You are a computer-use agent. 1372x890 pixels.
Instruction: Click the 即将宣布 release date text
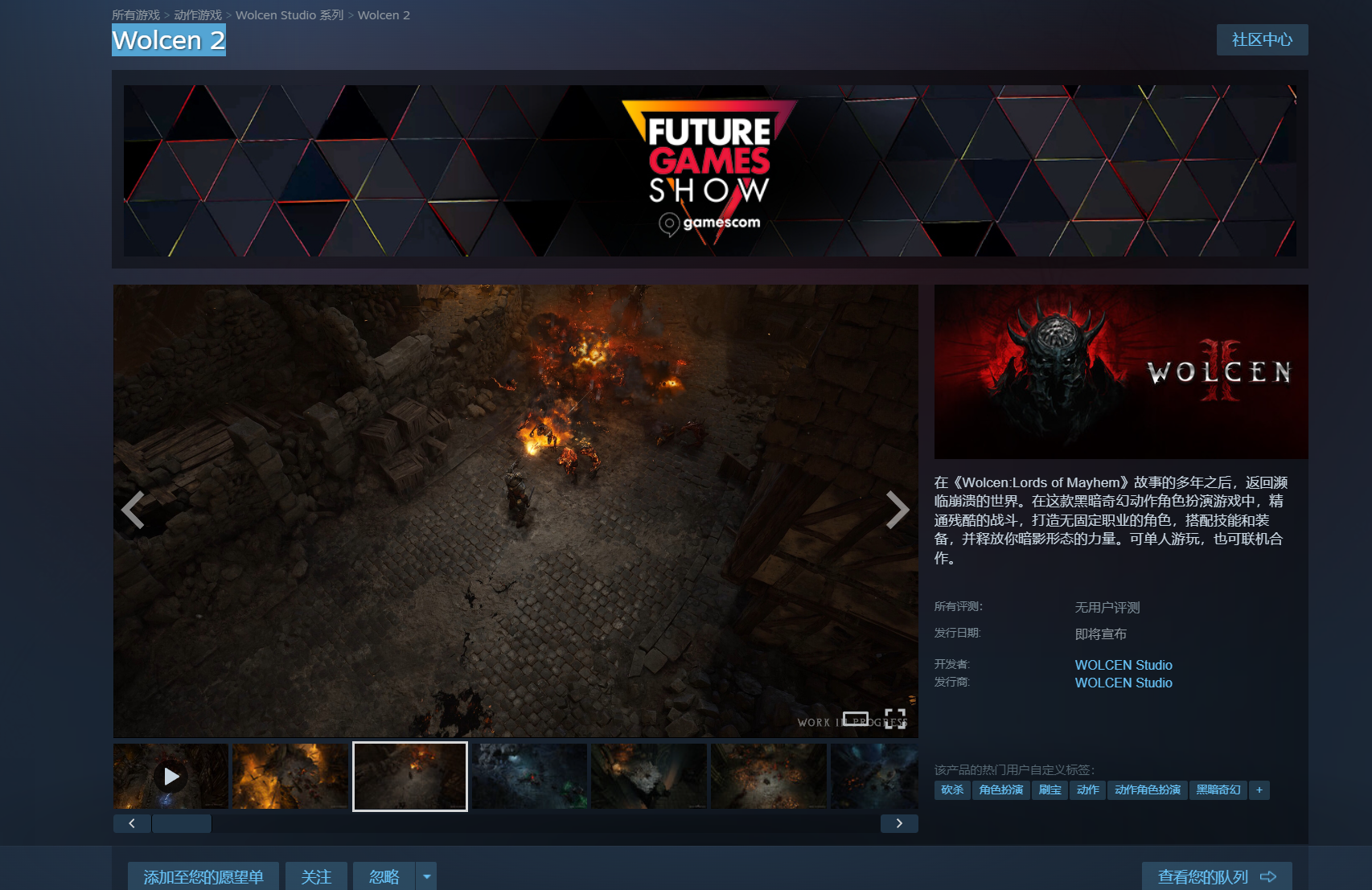point(1101,634)
